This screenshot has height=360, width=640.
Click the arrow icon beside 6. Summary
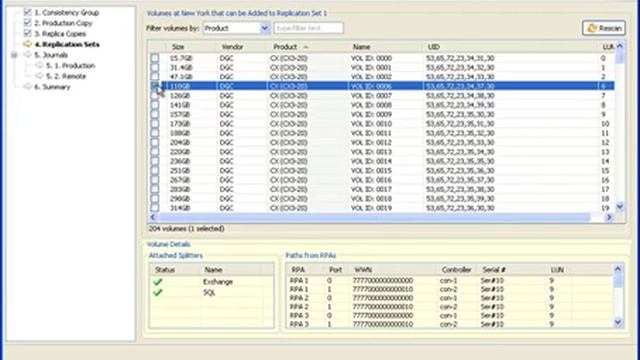click(x=27, y=87)
